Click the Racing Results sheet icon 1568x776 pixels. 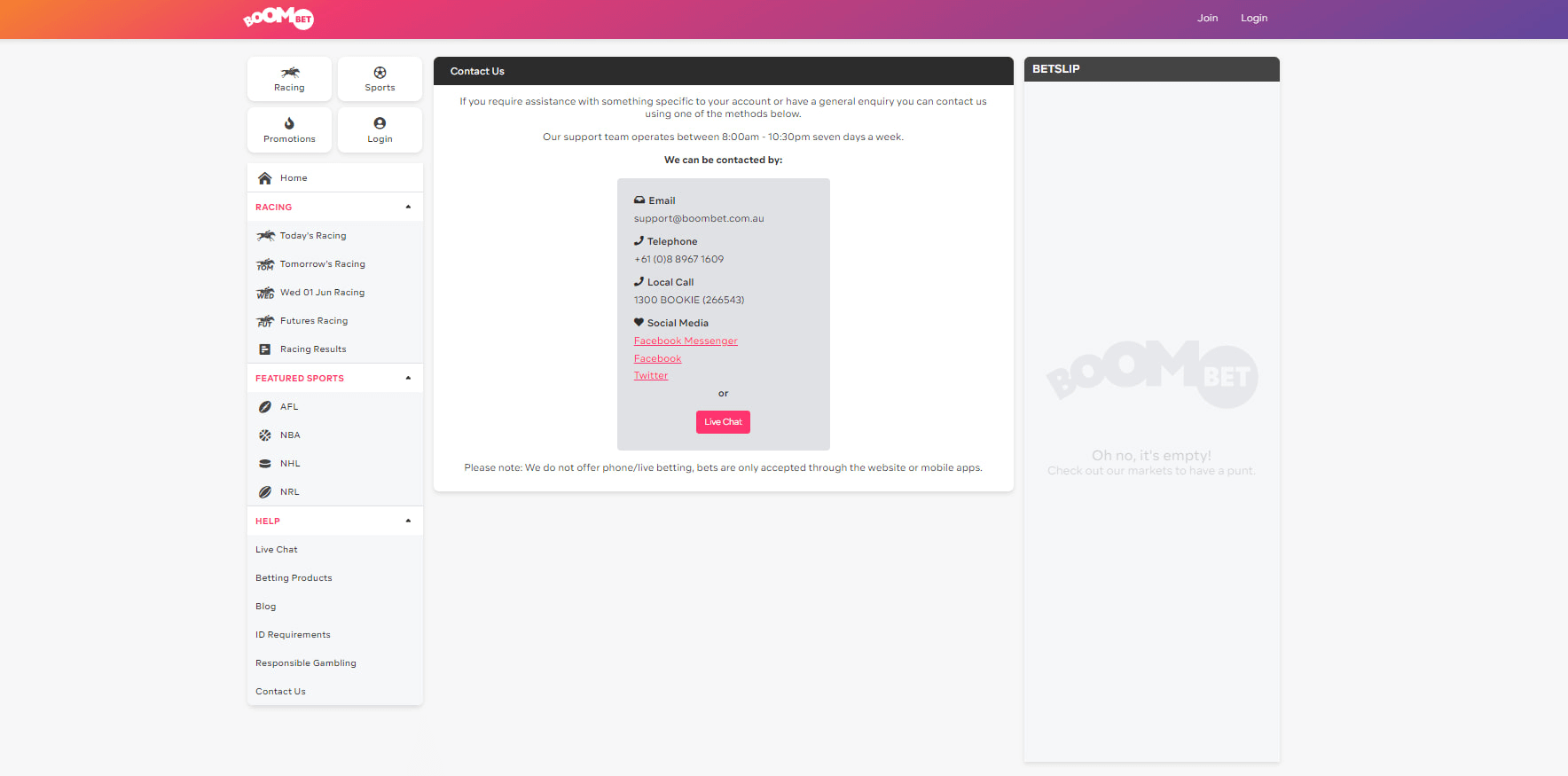(264, 349)
